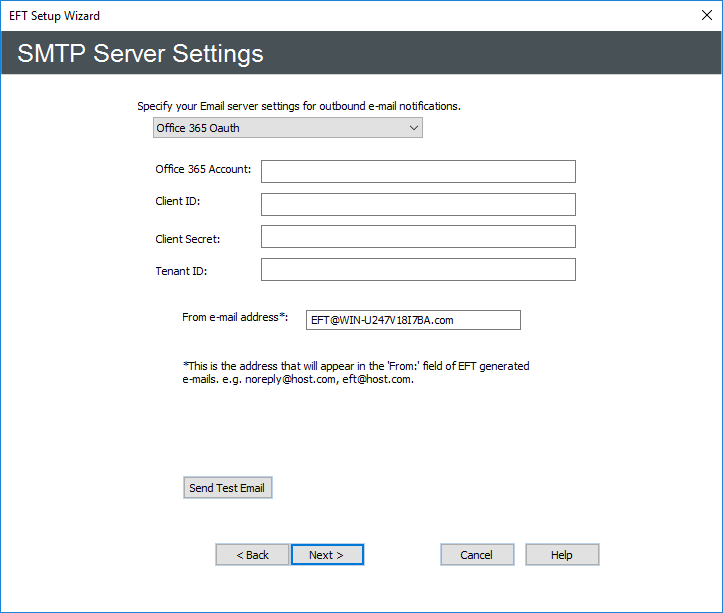Click the From e-mail address* label
723x613 pixels.
235,317
